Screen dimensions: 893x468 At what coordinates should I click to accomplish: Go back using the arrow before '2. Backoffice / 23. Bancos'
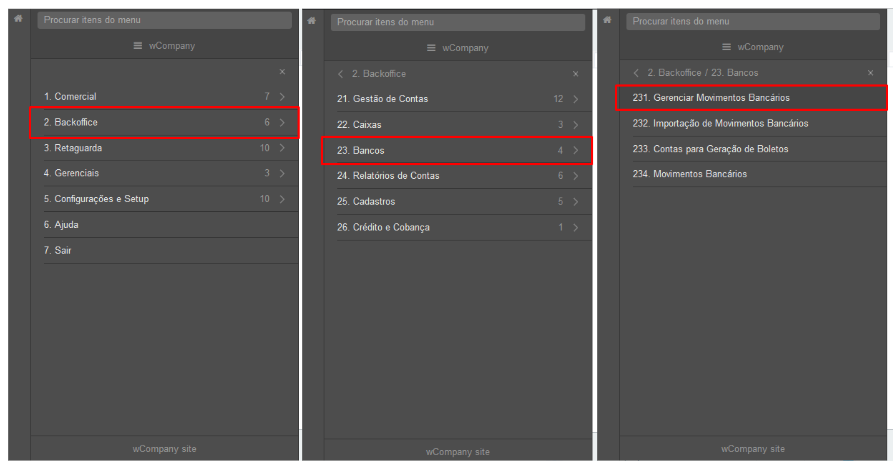pos(636,73)
